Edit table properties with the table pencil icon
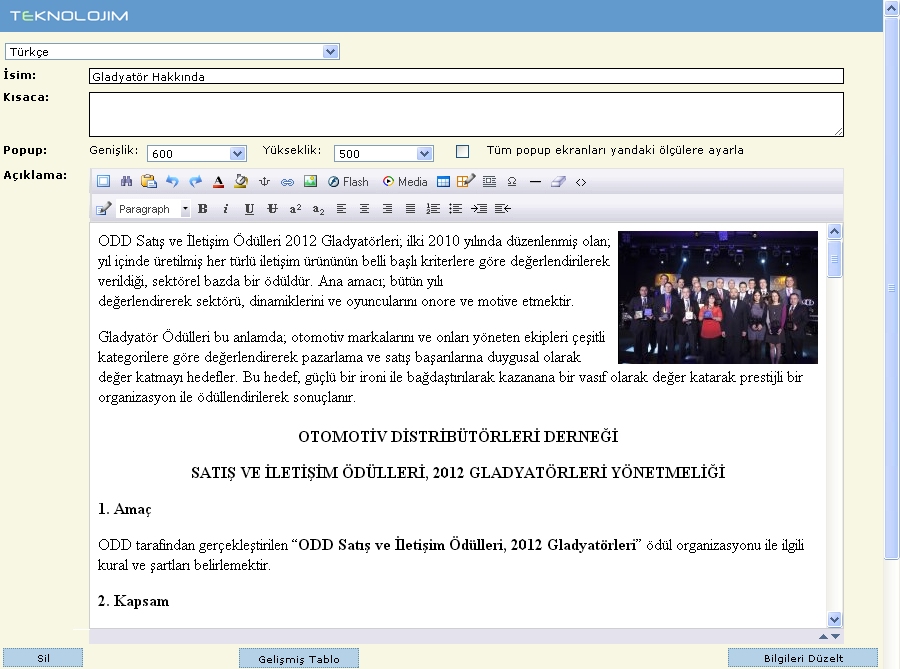Image resolution: width=900 pixels, height=669 pixels. point(465,182)
